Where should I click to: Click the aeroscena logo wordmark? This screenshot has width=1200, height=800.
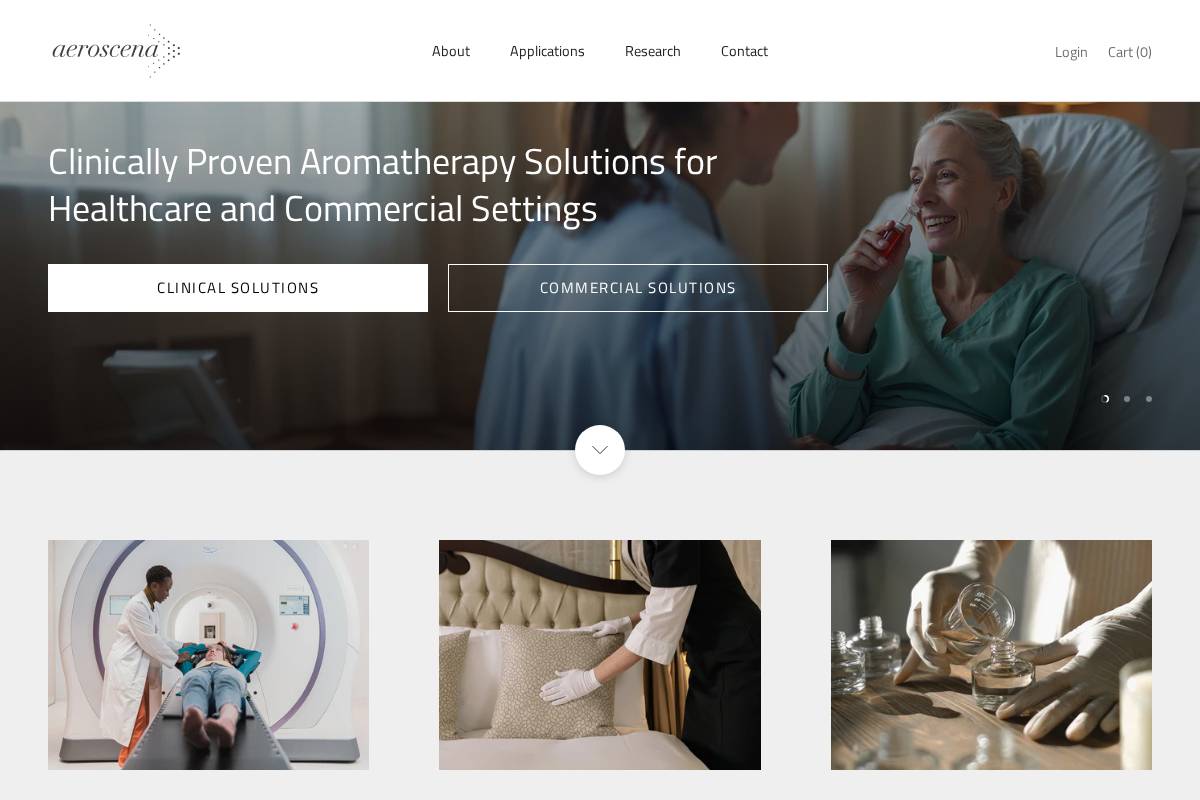point(105,51)
